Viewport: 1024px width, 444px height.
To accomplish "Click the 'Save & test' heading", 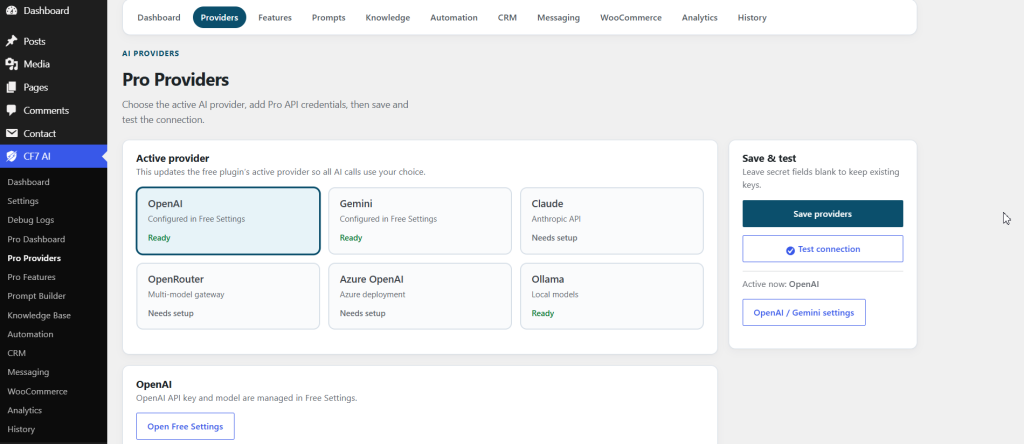I will [x=769, y=158].
